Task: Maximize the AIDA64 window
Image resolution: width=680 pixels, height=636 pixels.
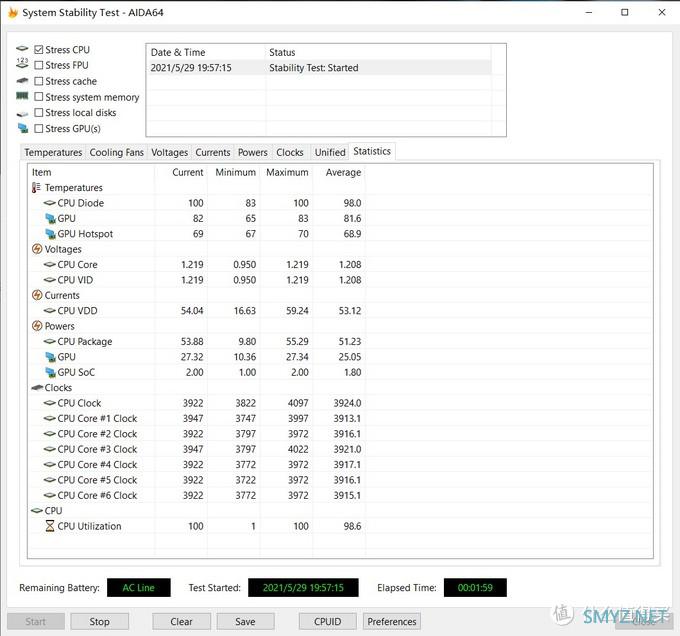Action: point(624,12)
